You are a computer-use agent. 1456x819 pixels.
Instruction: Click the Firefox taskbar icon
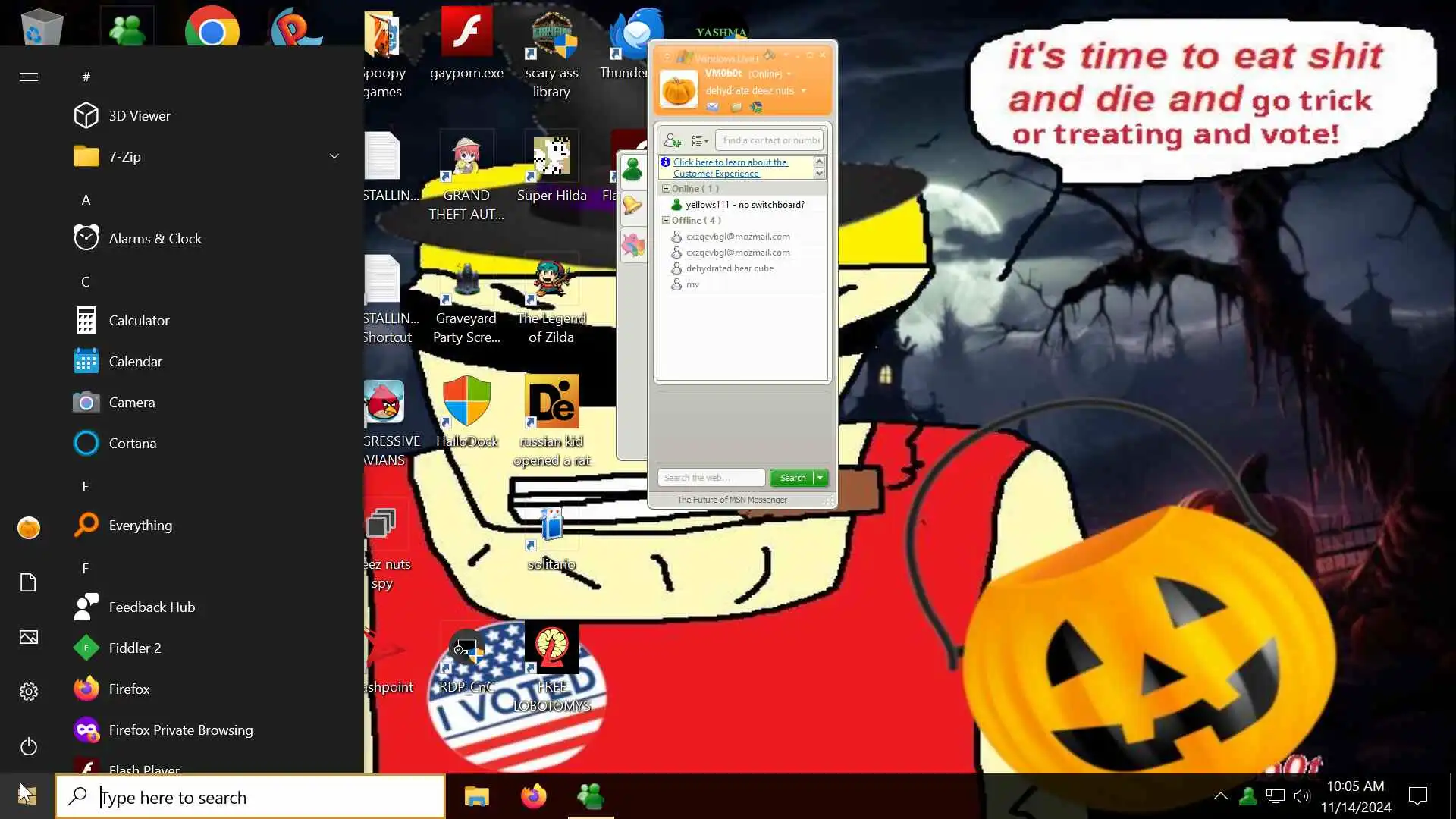533,796
